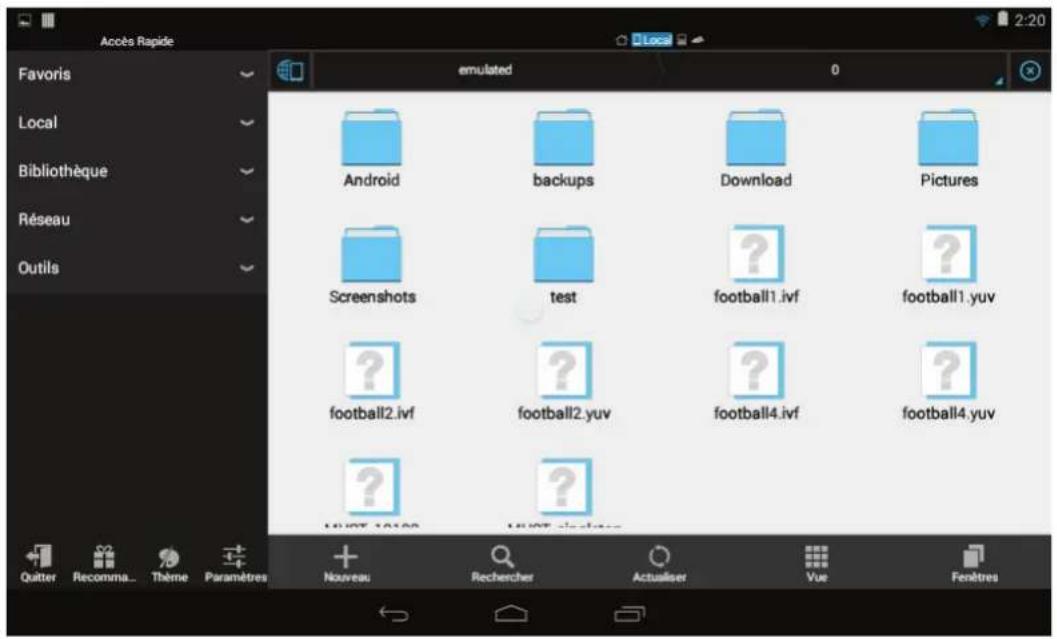This screenshot has height=639, width=1057.
Task: Open the Android folder
Action: (x=371, y=149)
